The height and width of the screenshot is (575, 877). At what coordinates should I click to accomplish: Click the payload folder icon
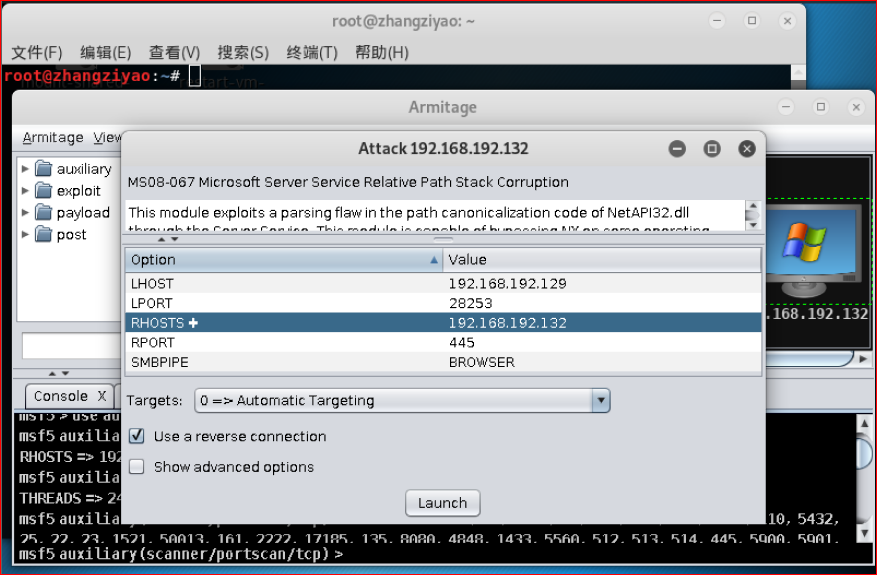coord(43,212)
